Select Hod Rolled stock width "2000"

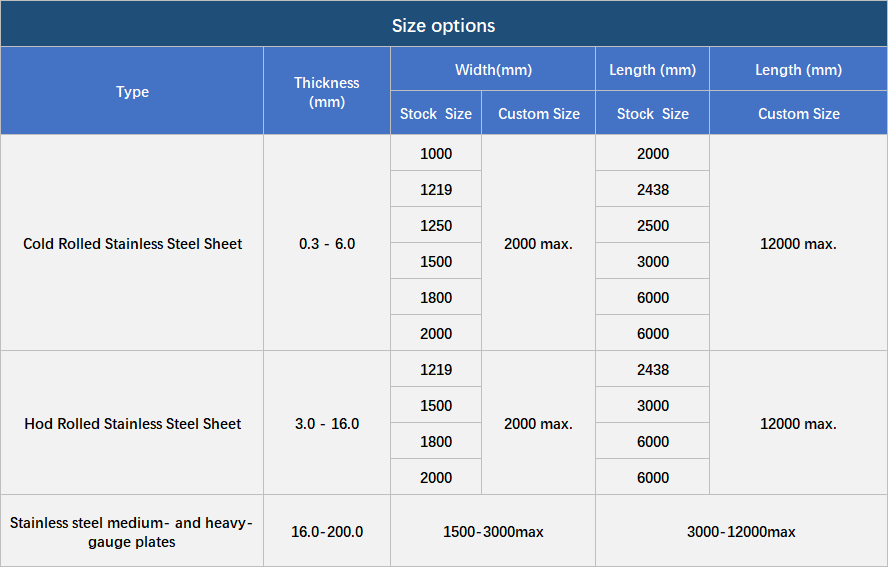(x=436, y=477)
